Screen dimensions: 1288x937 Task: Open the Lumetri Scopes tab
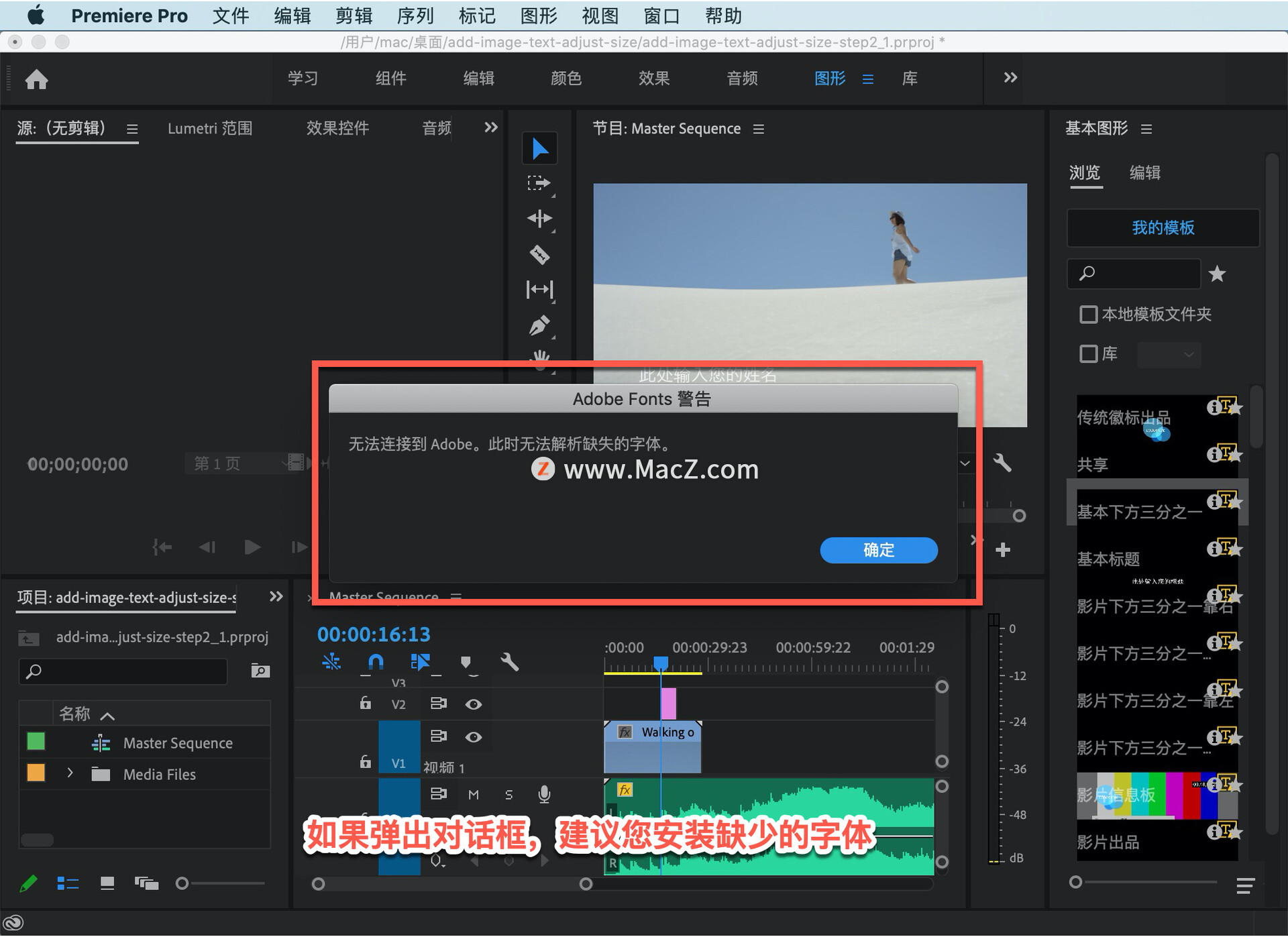coord(210,128)
